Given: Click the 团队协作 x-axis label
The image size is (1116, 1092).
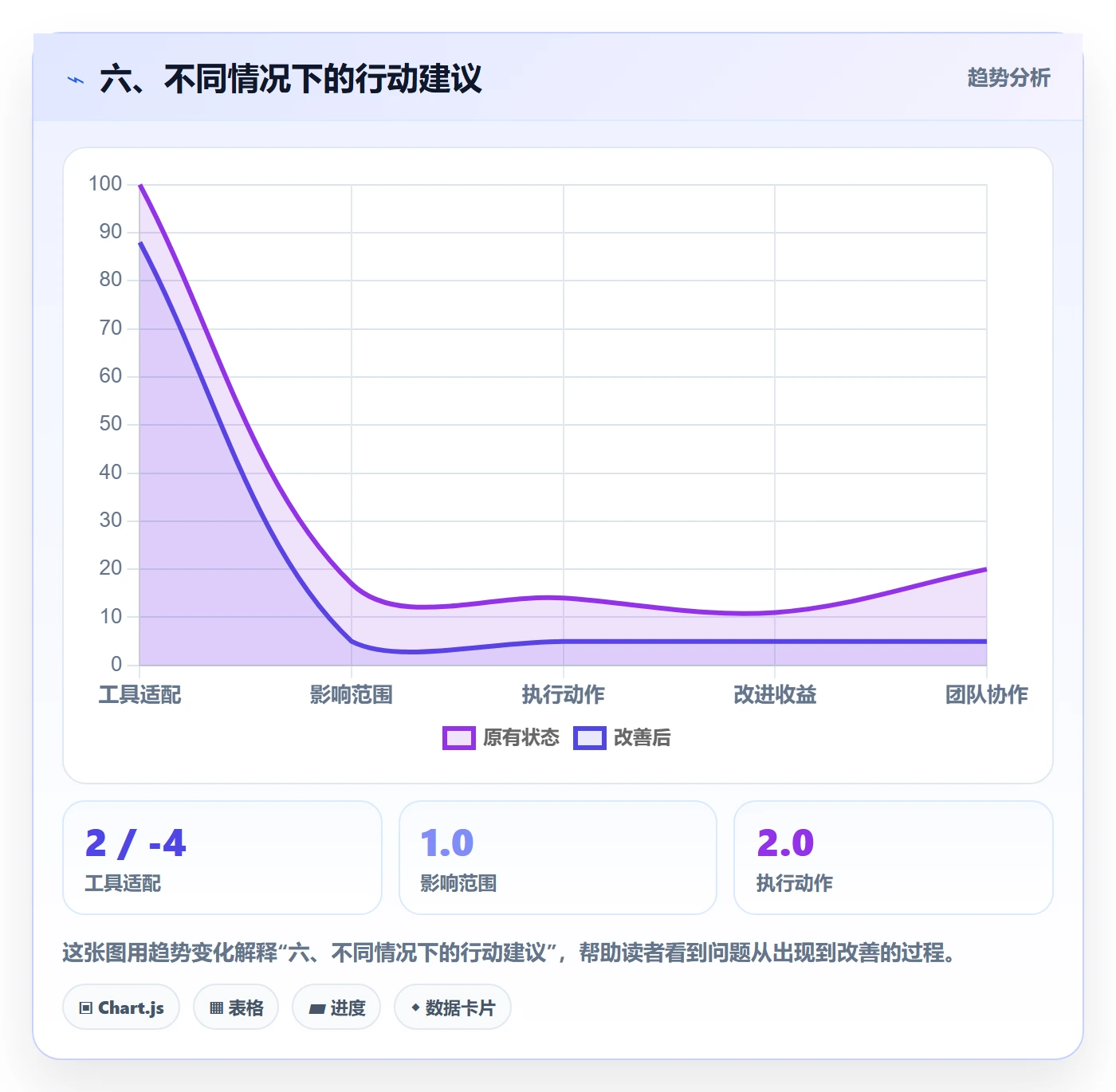Looking at the screenshot, I should click(x=987, y=695).
